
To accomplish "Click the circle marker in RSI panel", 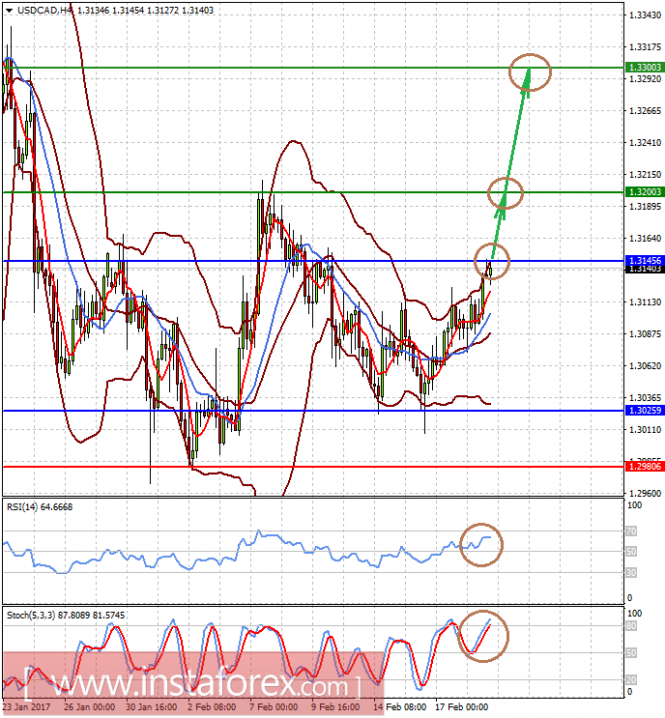I will click(x=481, y=544).
